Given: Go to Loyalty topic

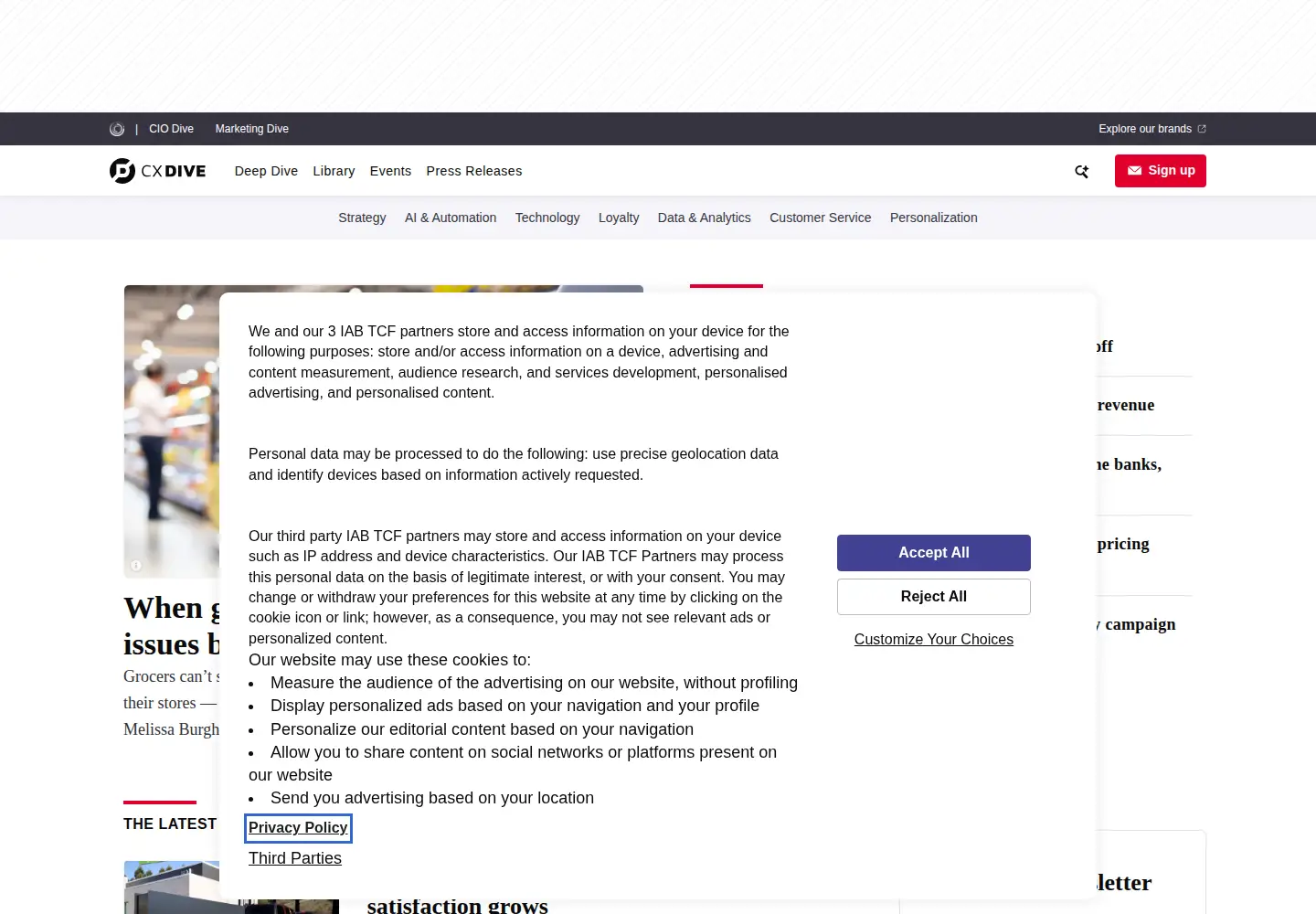Looking at the screenshot, I should tap(619, 218).
